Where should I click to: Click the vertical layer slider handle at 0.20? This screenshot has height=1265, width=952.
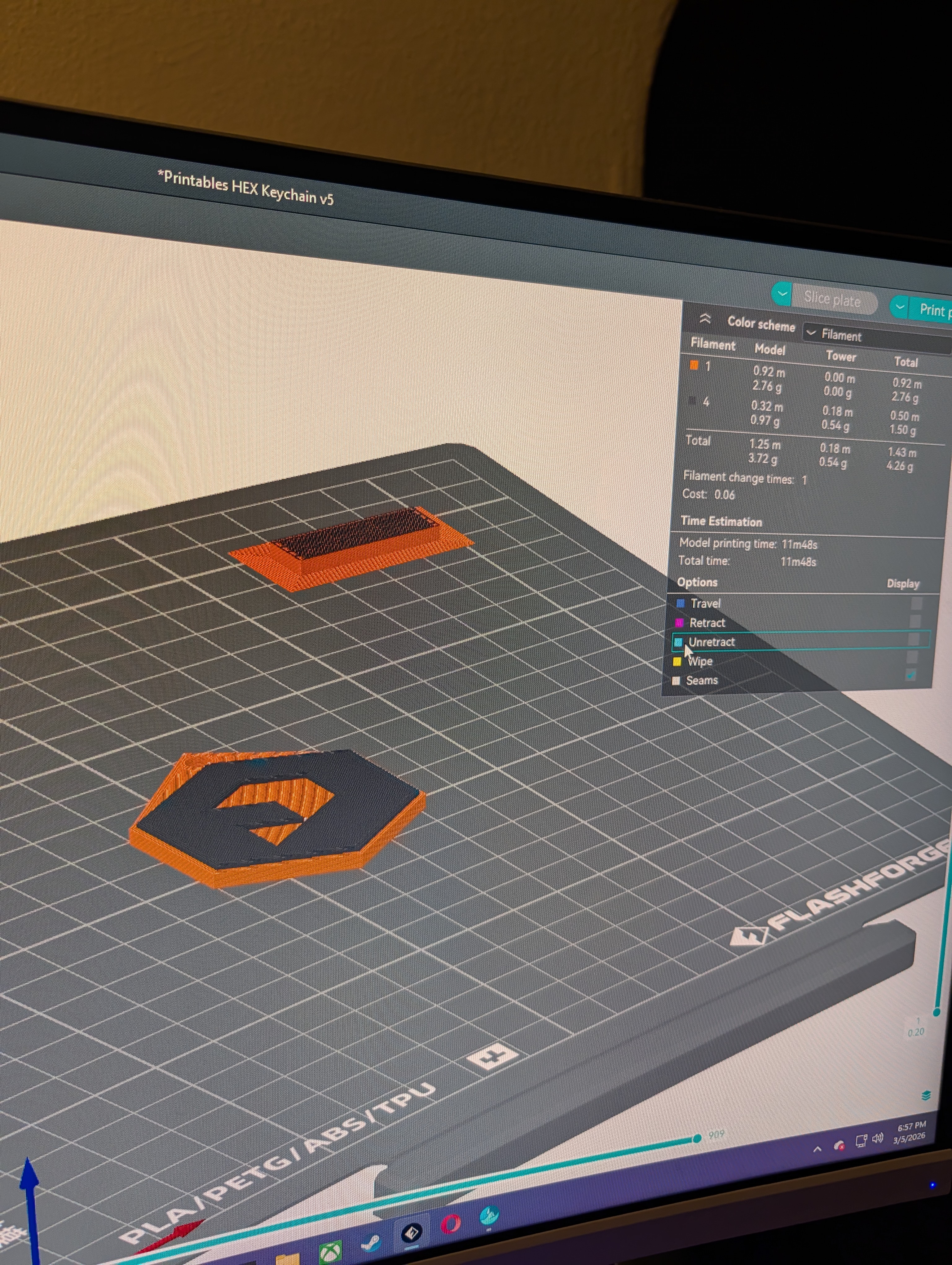[x=937, y=1012]
